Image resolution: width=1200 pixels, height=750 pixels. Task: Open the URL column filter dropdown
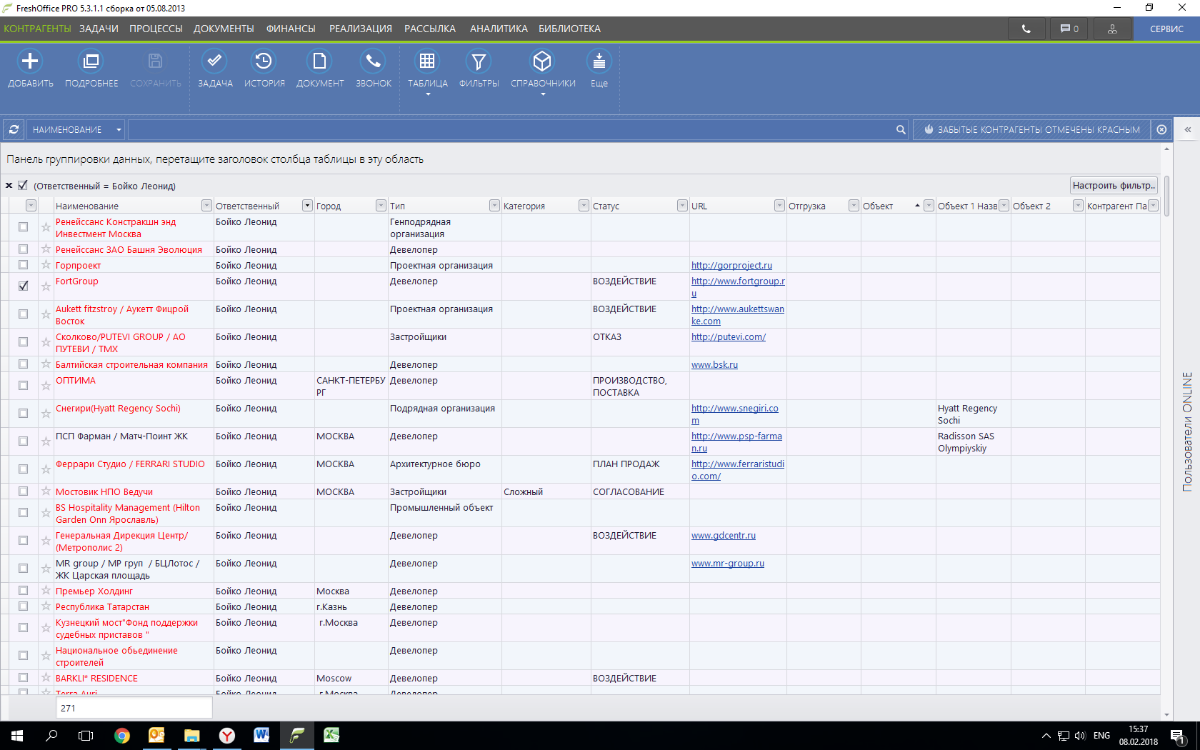point(780,206)
